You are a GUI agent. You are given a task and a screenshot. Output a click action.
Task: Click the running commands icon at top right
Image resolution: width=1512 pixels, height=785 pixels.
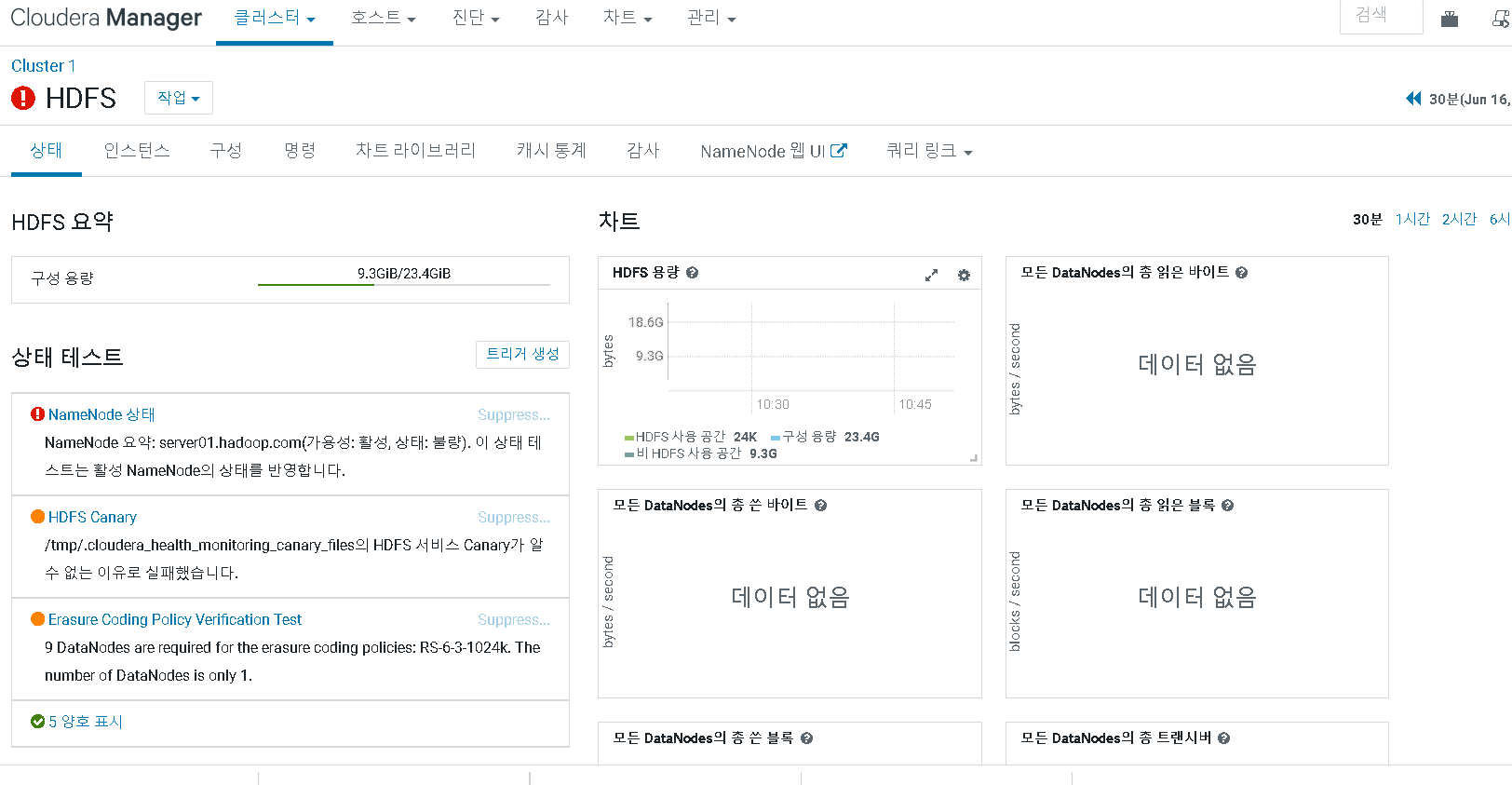tap(1501, 19)
